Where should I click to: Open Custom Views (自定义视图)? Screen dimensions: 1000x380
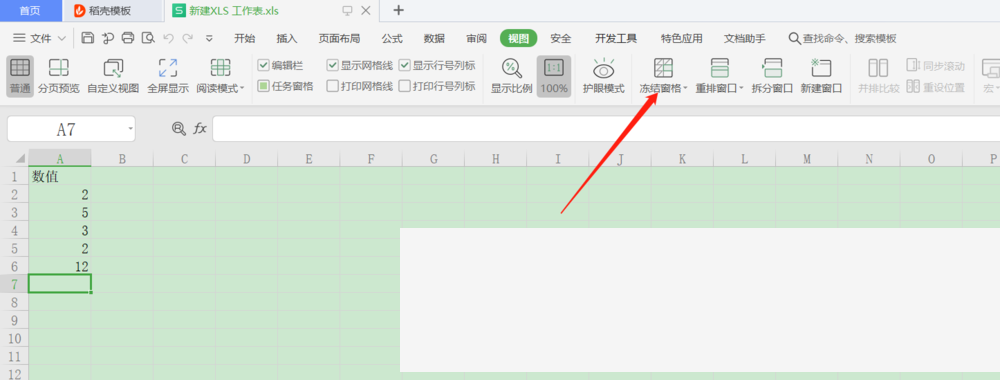(x=113, y=76)
